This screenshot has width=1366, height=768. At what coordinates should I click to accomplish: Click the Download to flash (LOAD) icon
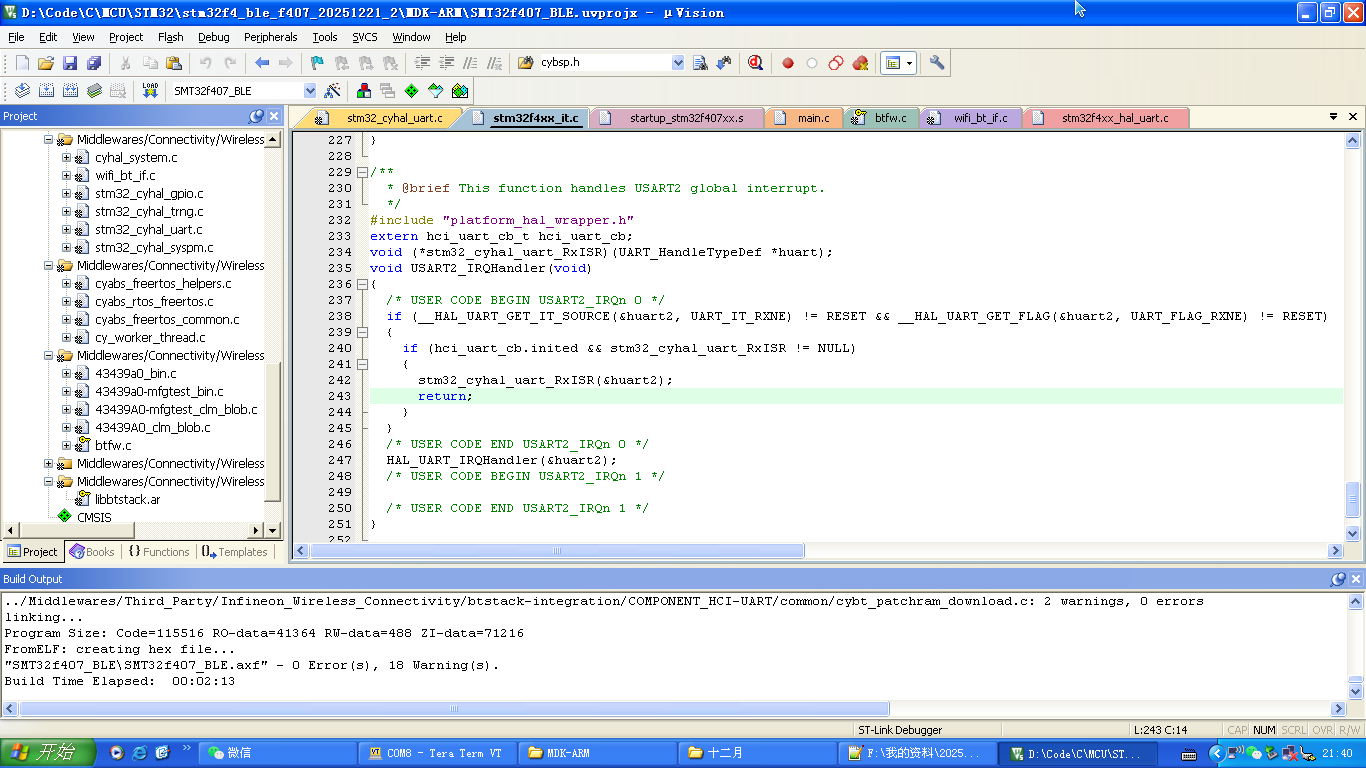coord(150,90)
